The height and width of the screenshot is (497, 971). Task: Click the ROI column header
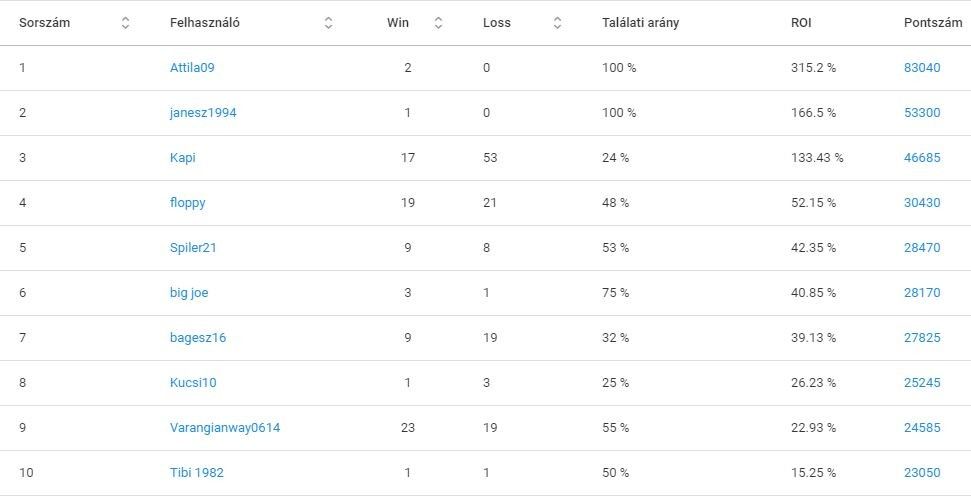pos(801,23)
